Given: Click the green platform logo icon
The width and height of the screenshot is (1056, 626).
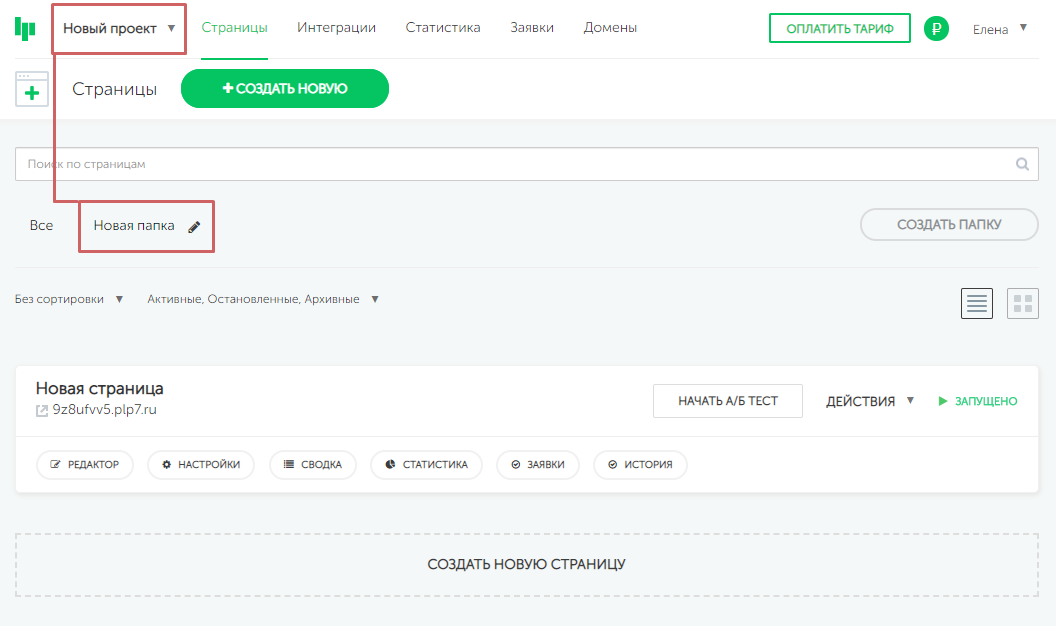Looking at the screenshot, I should (25, 29).
